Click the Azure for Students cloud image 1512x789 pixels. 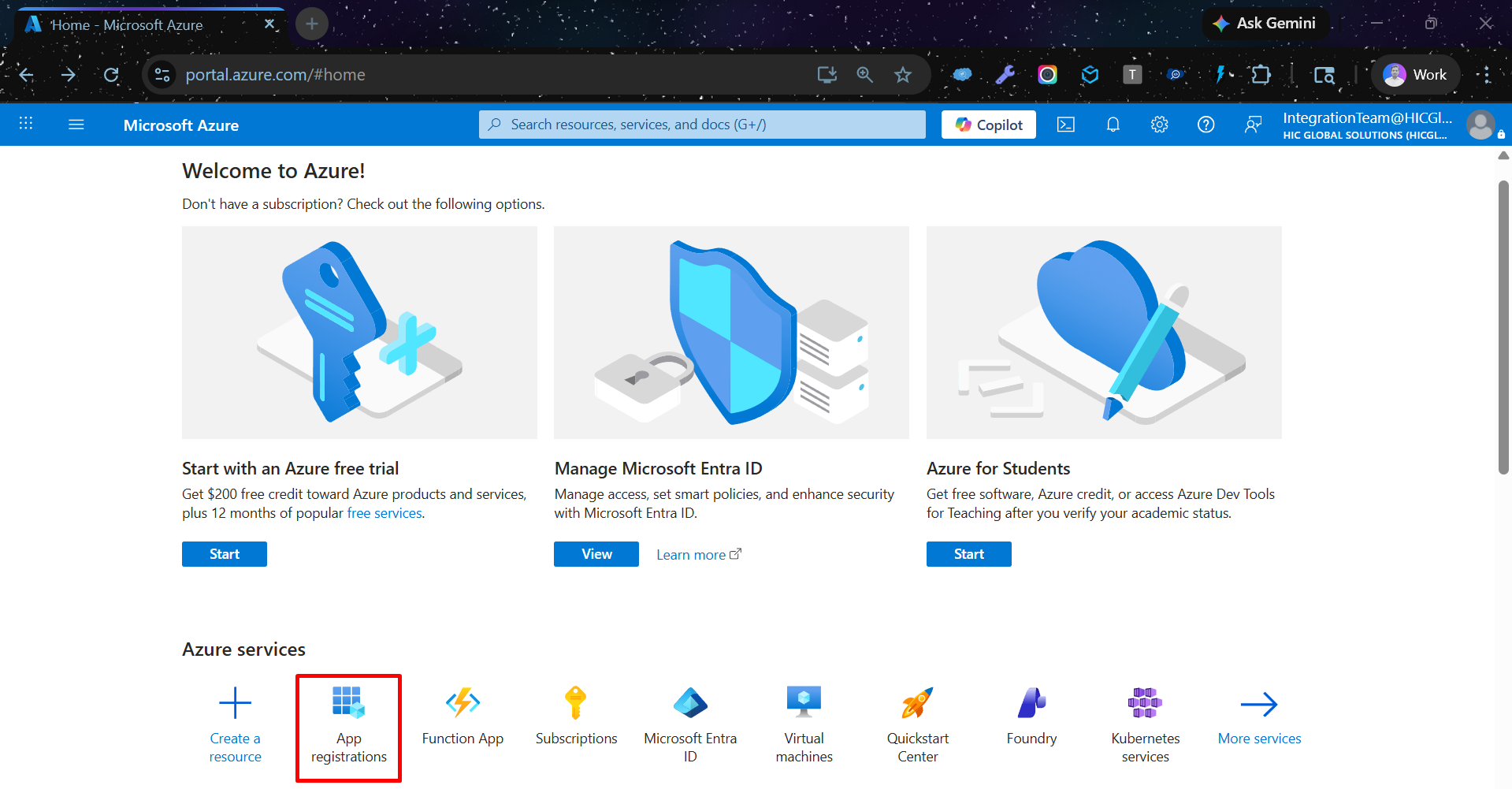(x=1104, y=333)
